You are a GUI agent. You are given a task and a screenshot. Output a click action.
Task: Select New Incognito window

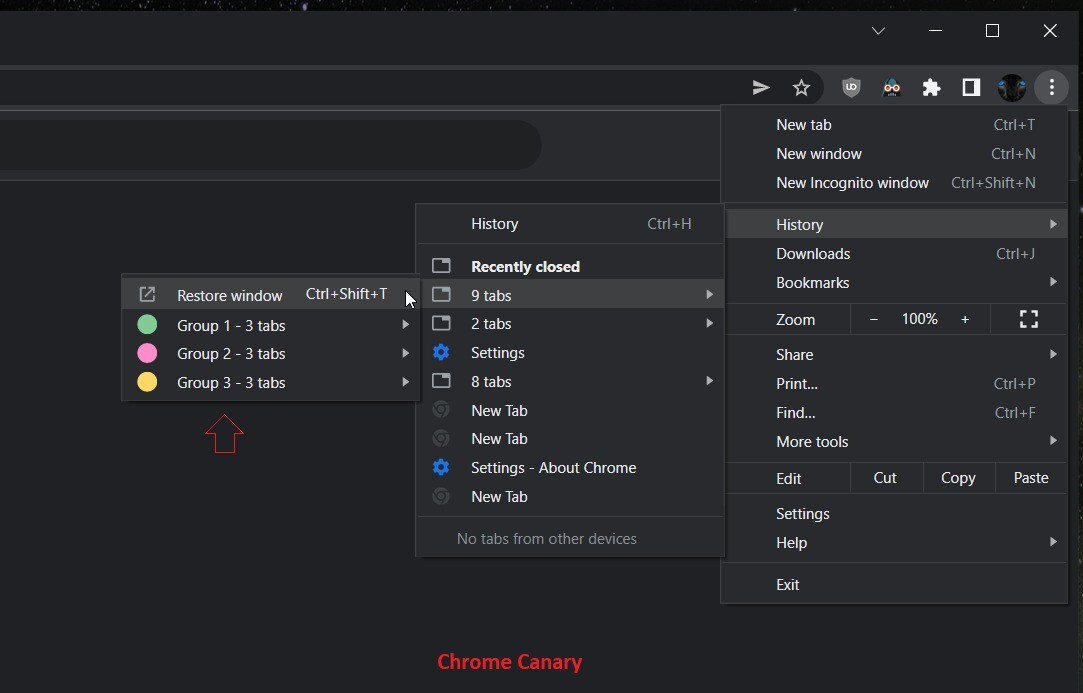click(852, 183)
